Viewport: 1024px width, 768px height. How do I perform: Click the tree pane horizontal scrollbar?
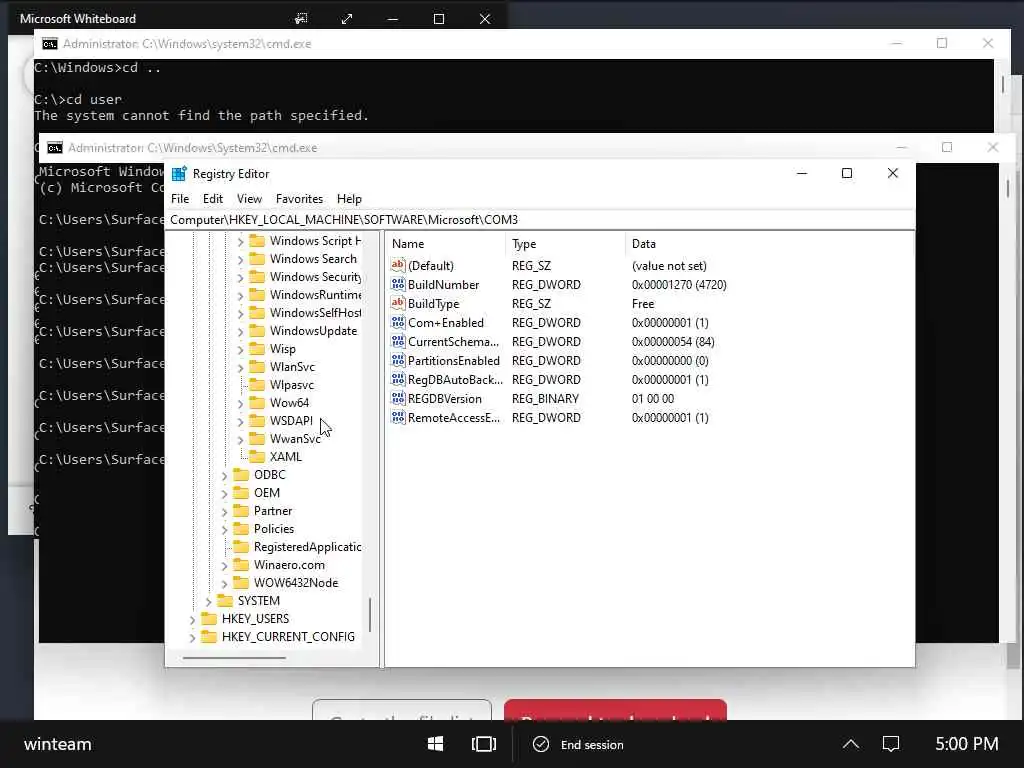point(234,658)
